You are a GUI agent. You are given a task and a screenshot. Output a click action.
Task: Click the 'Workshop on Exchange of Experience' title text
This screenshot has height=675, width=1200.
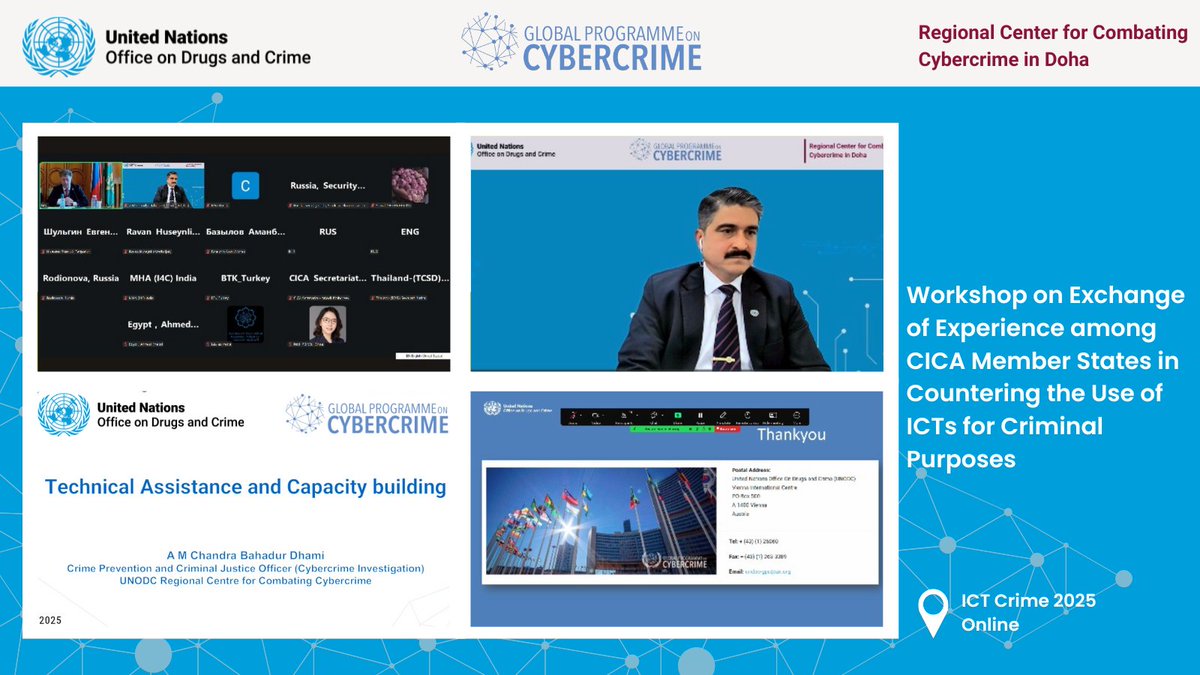(1044, 379)
